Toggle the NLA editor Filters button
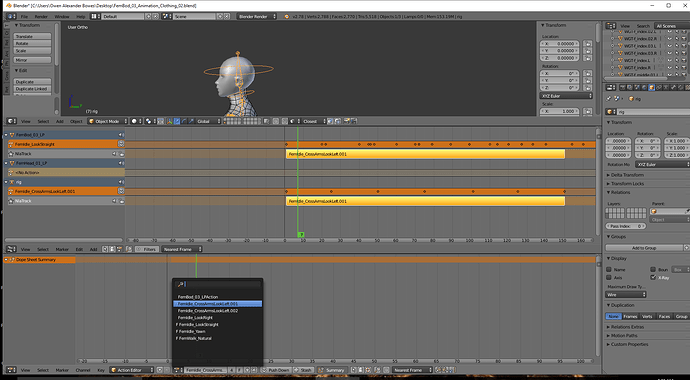Image resolution: width=690 pixels, height=380 pixels. (147, 249)
